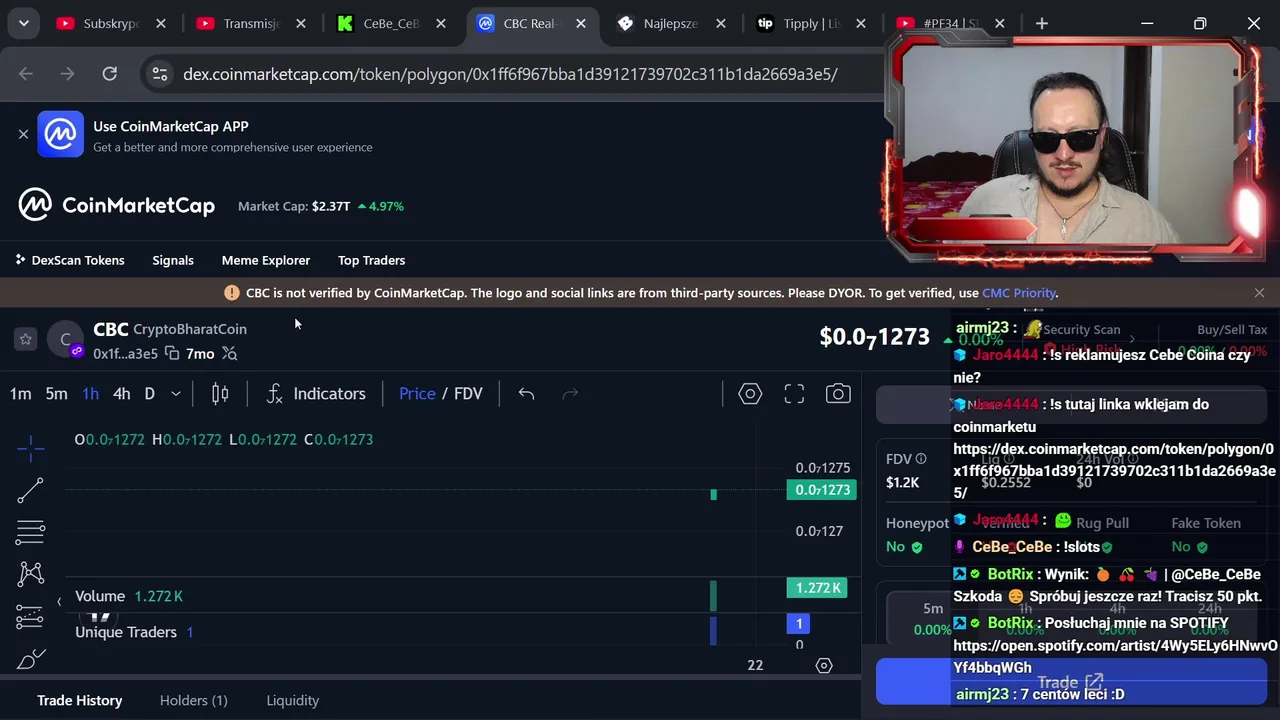Image resolution: width=1280 pixels, height=720 pixels.
Task: Dismiss the CoinMarketCap APP banner
Action: tap(23, 133)
